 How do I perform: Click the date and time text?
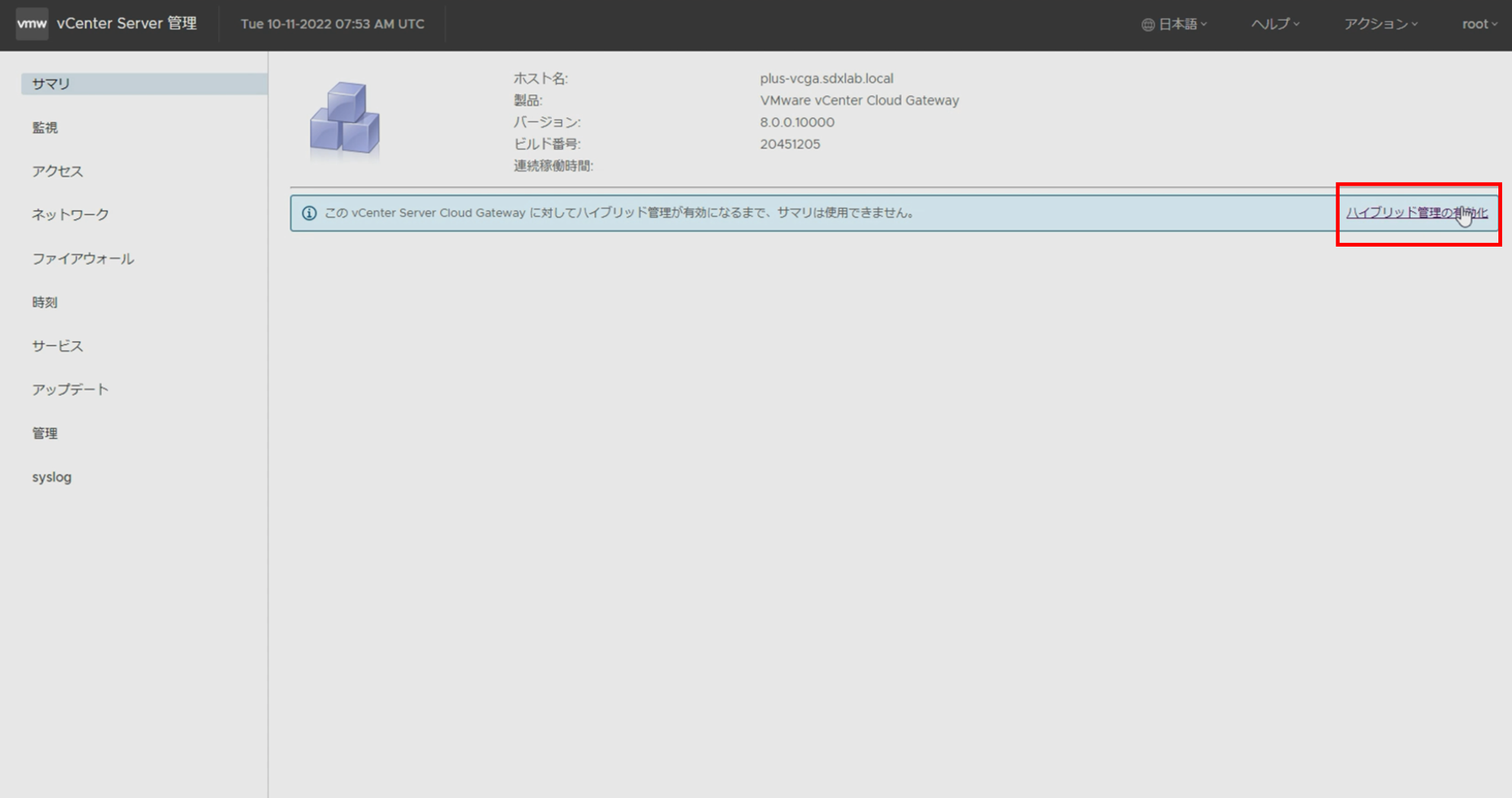(x=333, y=24)
